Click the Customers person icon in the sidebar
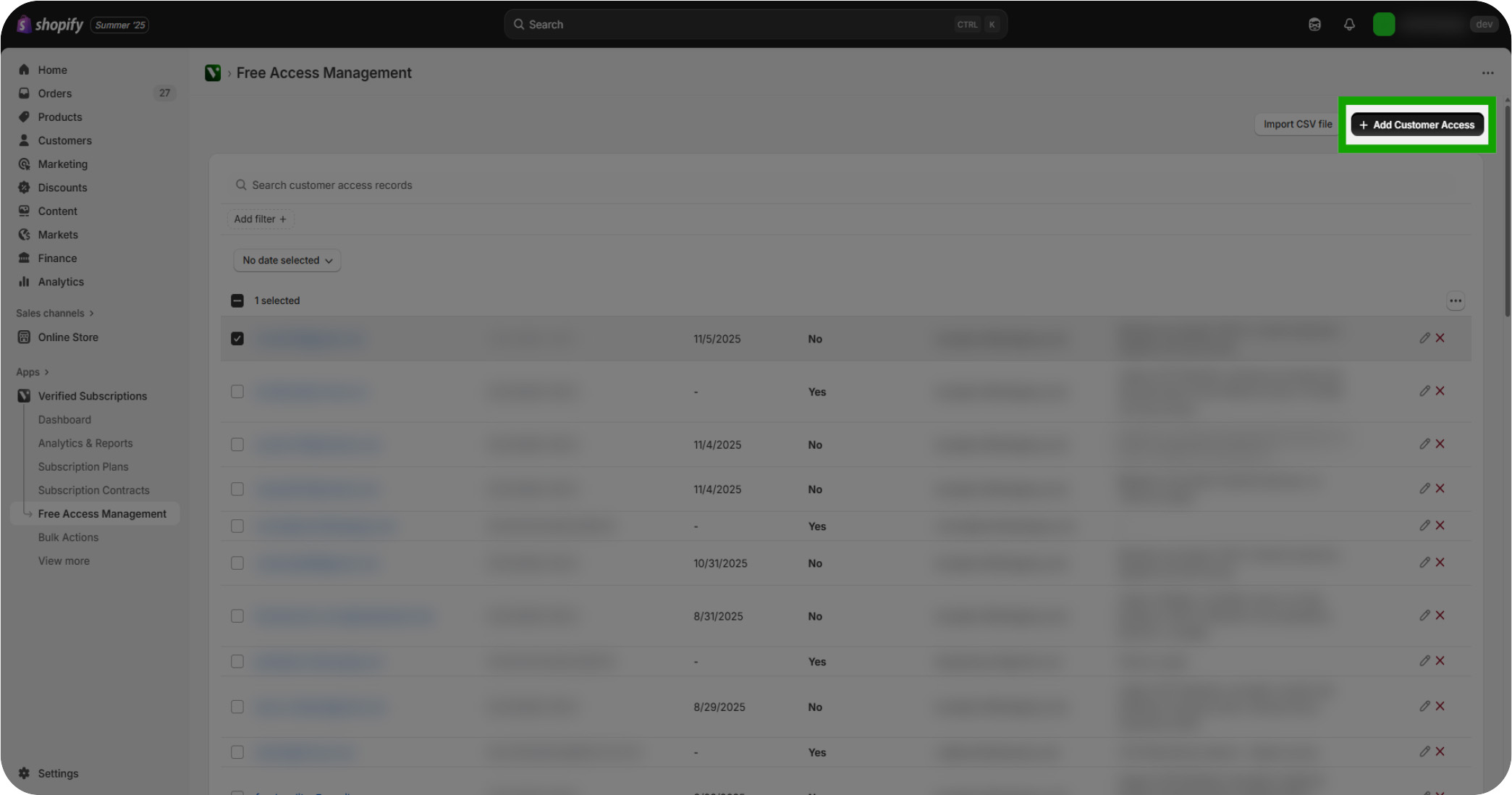Screen dimensions: 1512x795 (24, 140)
